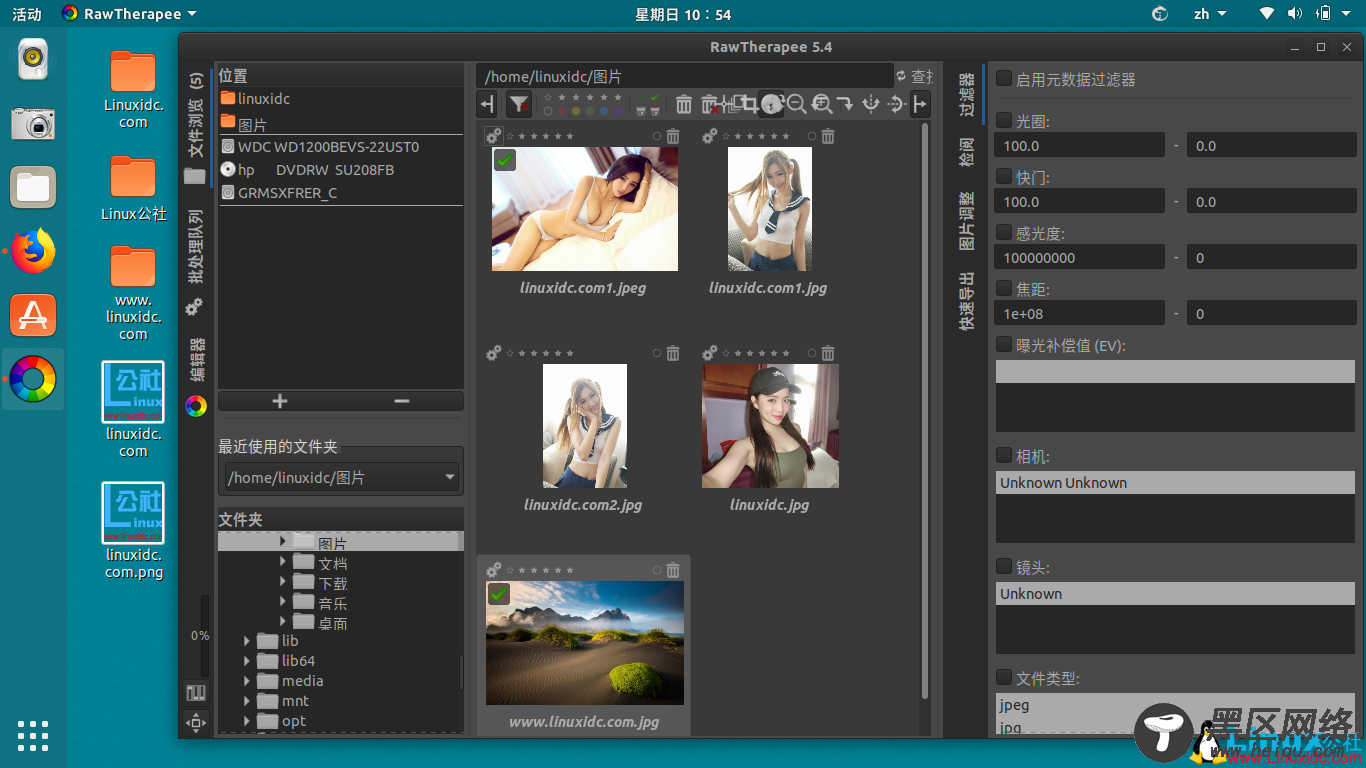Click gear icon above linuxidc.com2.jpg thumbnail
The image size is (1366, 768).
tap(493, 353)
